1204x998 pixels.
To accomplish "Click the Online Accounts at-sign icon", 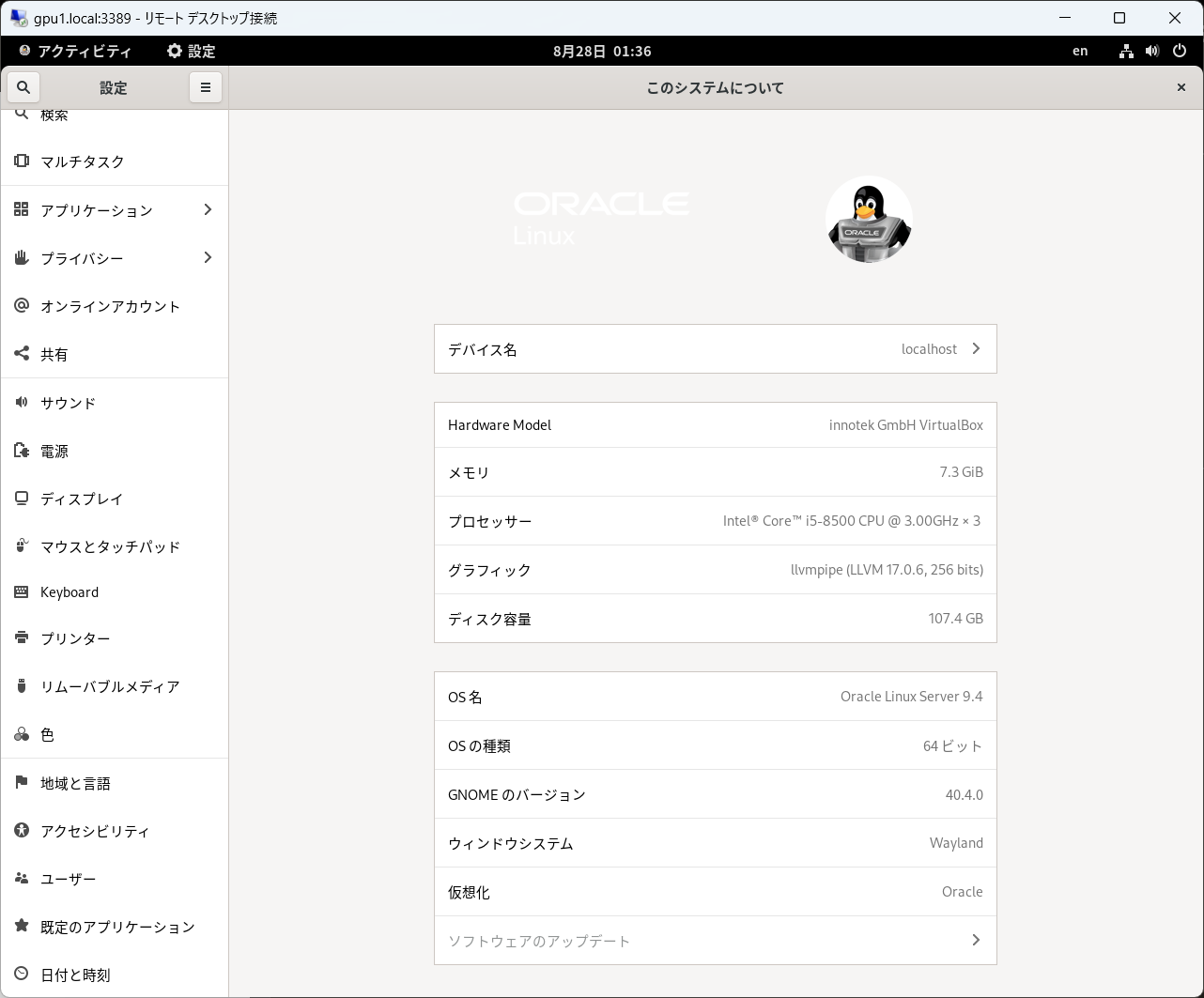I will (x=22, y=305).
